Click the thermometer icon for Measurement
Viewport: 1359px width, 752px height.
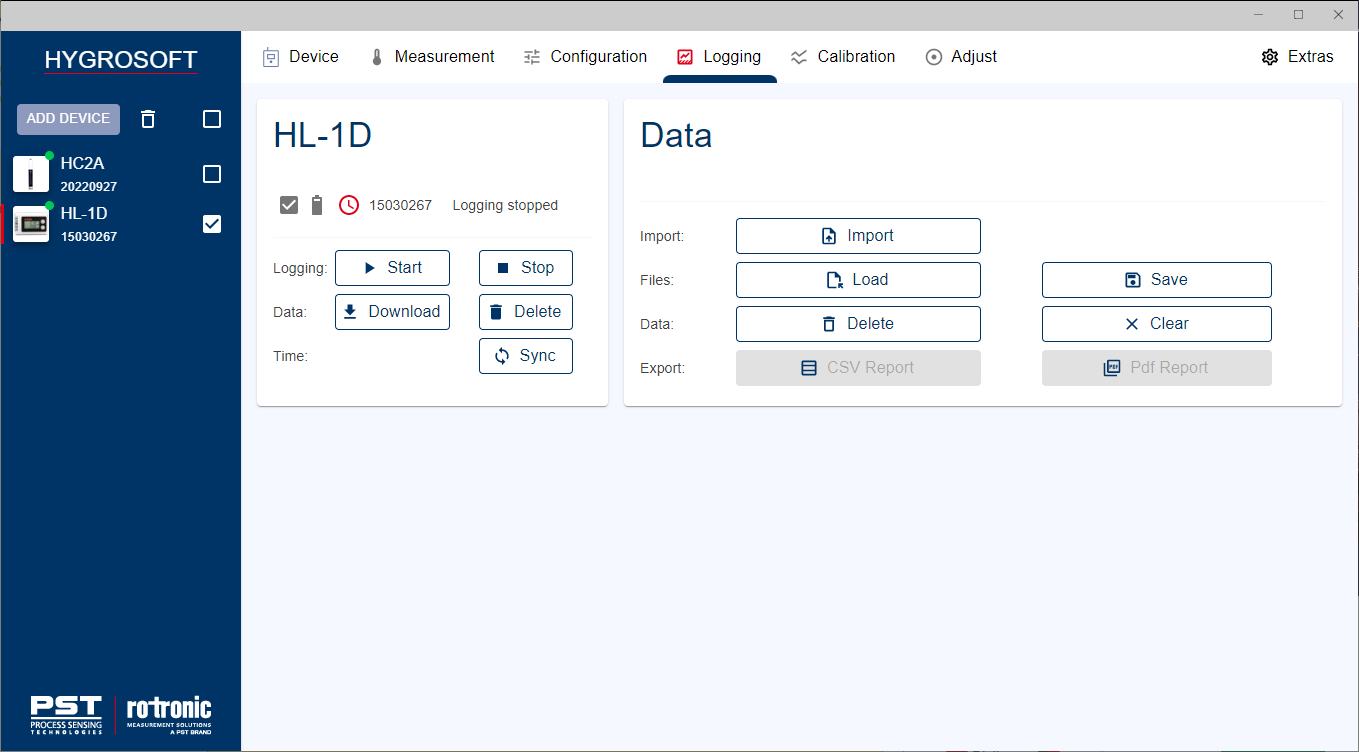377,57
